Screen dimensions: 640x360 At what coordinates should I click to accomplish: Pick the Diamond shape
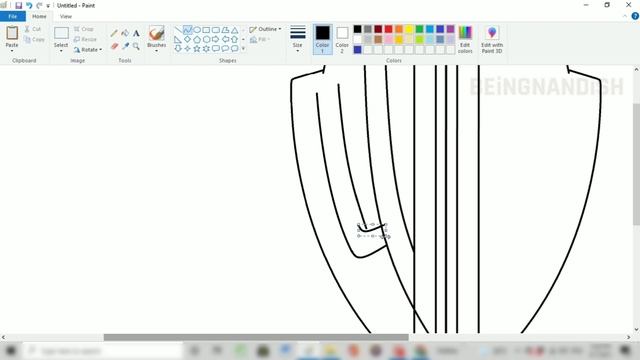[x=187, y=39]
